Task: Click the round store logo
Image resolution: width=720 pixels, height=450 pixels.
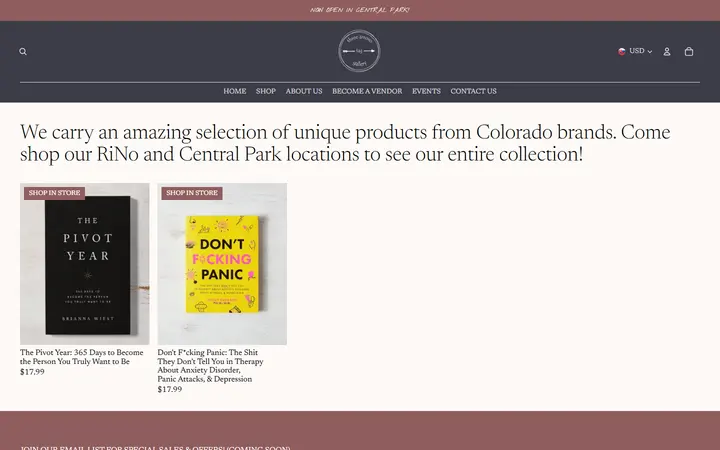Action: [359, 51]
